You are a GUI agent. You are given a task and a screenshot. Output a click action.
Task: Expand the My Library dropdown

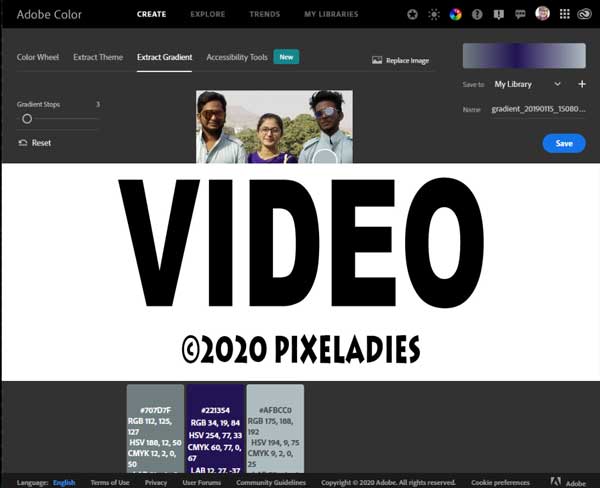[x=527, y=84]
